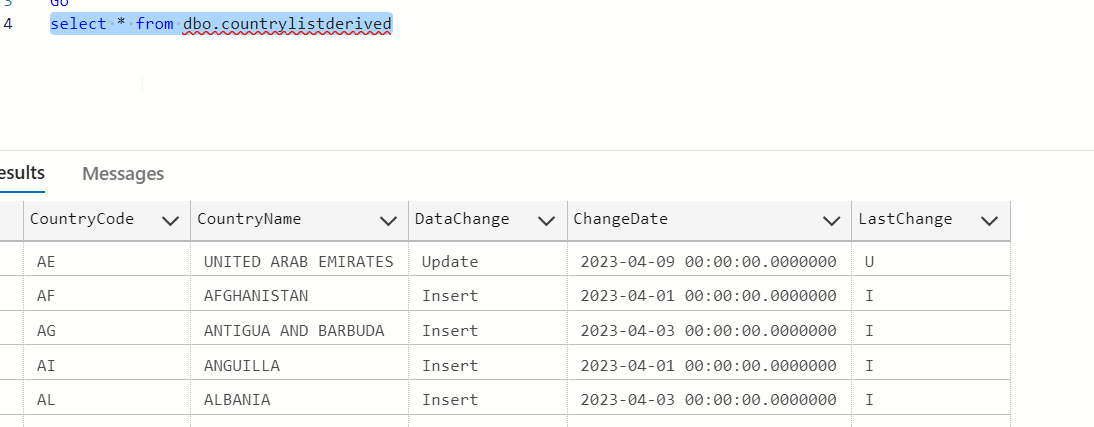This screenshot has width=1094, height=427.
Task: Click the ChangeDate column header label
Action: [x=620, y=219]
